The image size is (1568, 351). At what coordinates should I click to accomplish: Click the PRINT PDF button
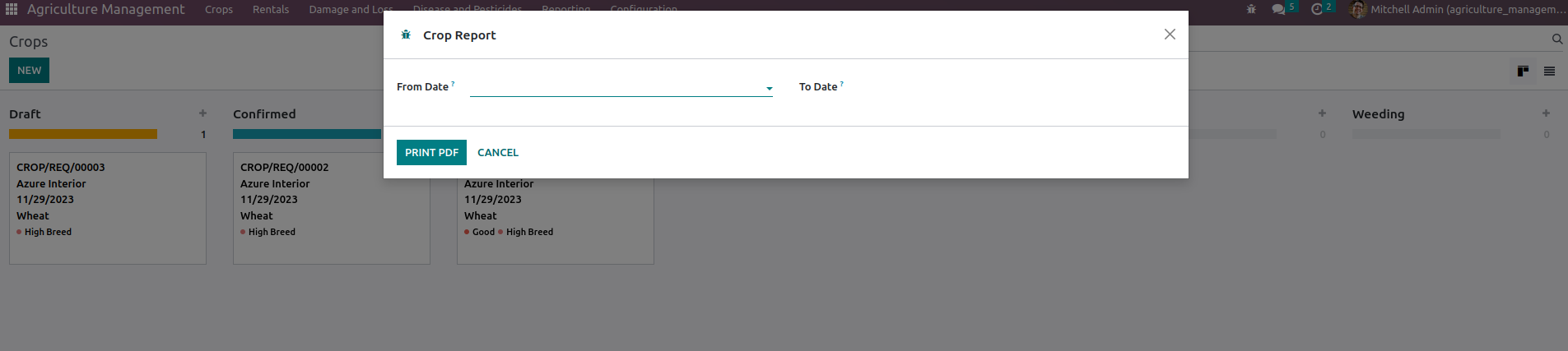[431, 152]
